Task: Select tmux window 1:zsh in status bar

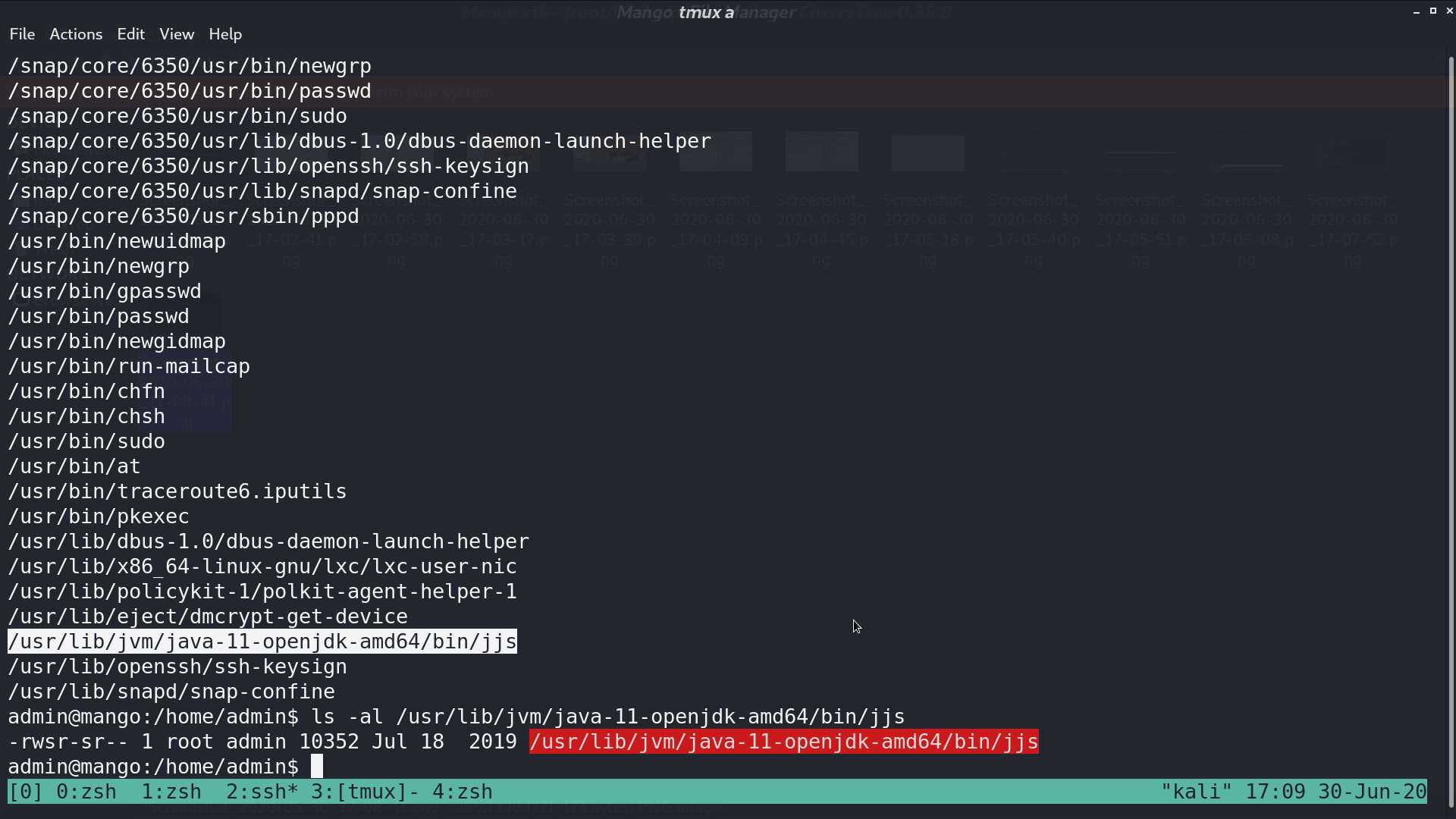Action: [171, 792]
